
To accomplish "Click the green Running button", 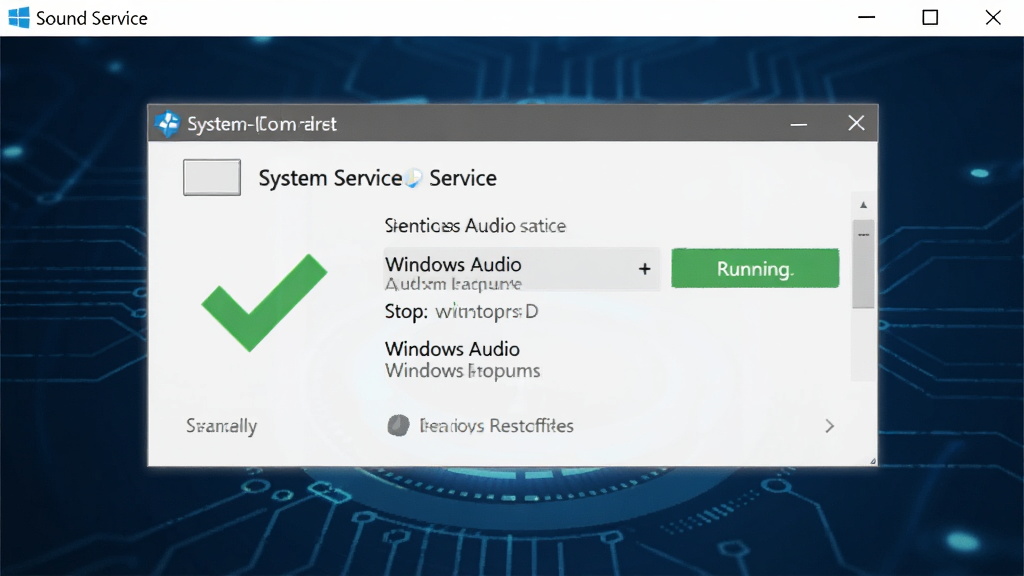I will click(755, 268).
